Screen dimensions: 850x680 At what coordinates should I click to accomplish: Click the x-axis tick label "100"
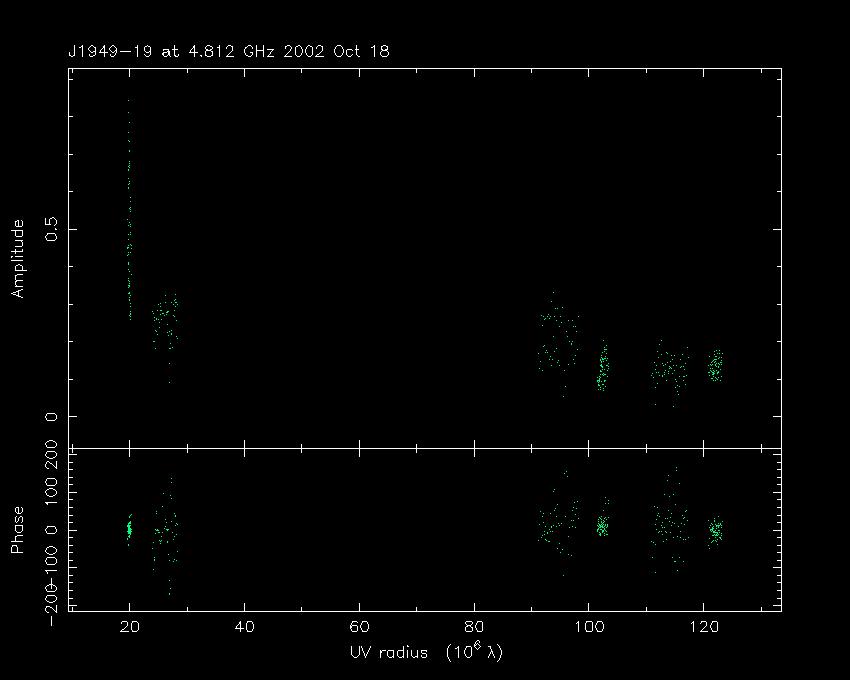pyautogui.click(x=589, y=627)
